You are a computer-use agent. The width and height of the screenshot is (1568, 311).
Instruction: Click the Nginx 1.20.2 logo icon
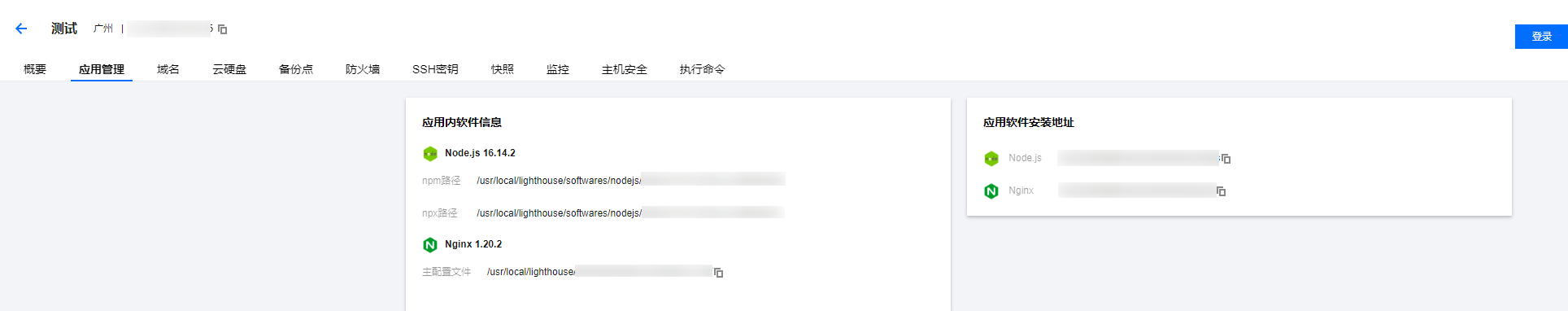click(430, 244)
